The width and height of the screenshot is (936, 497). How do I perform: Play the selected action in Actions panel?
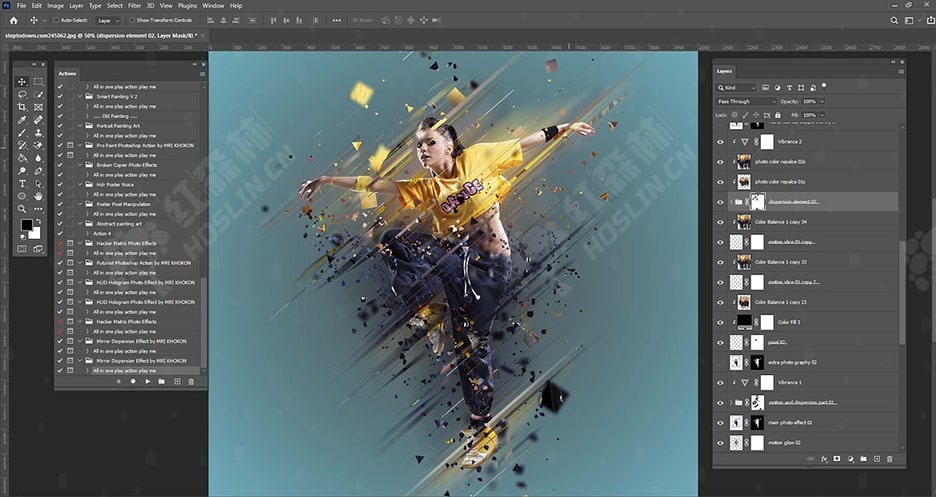[147, 381]
